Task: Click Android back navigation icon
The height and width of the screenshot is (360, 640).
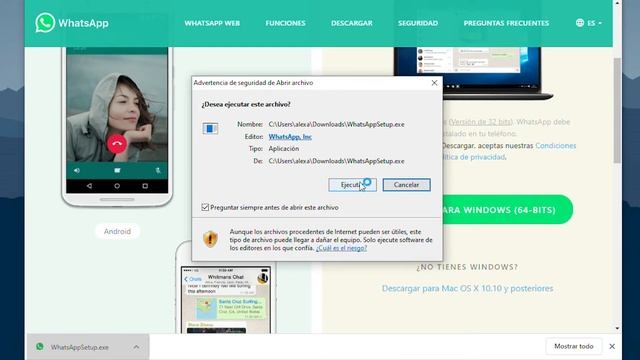Action: tap(89, 186)
